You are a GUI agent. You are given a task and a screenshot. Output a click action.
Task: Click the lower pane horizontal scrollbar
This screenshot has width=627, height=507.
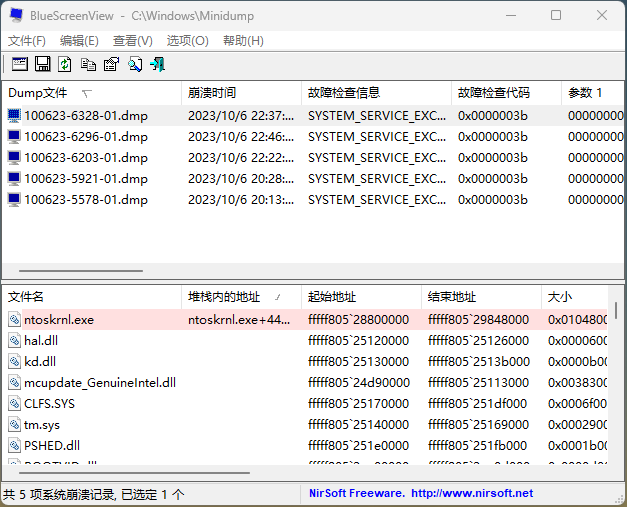tap(134, 473)
